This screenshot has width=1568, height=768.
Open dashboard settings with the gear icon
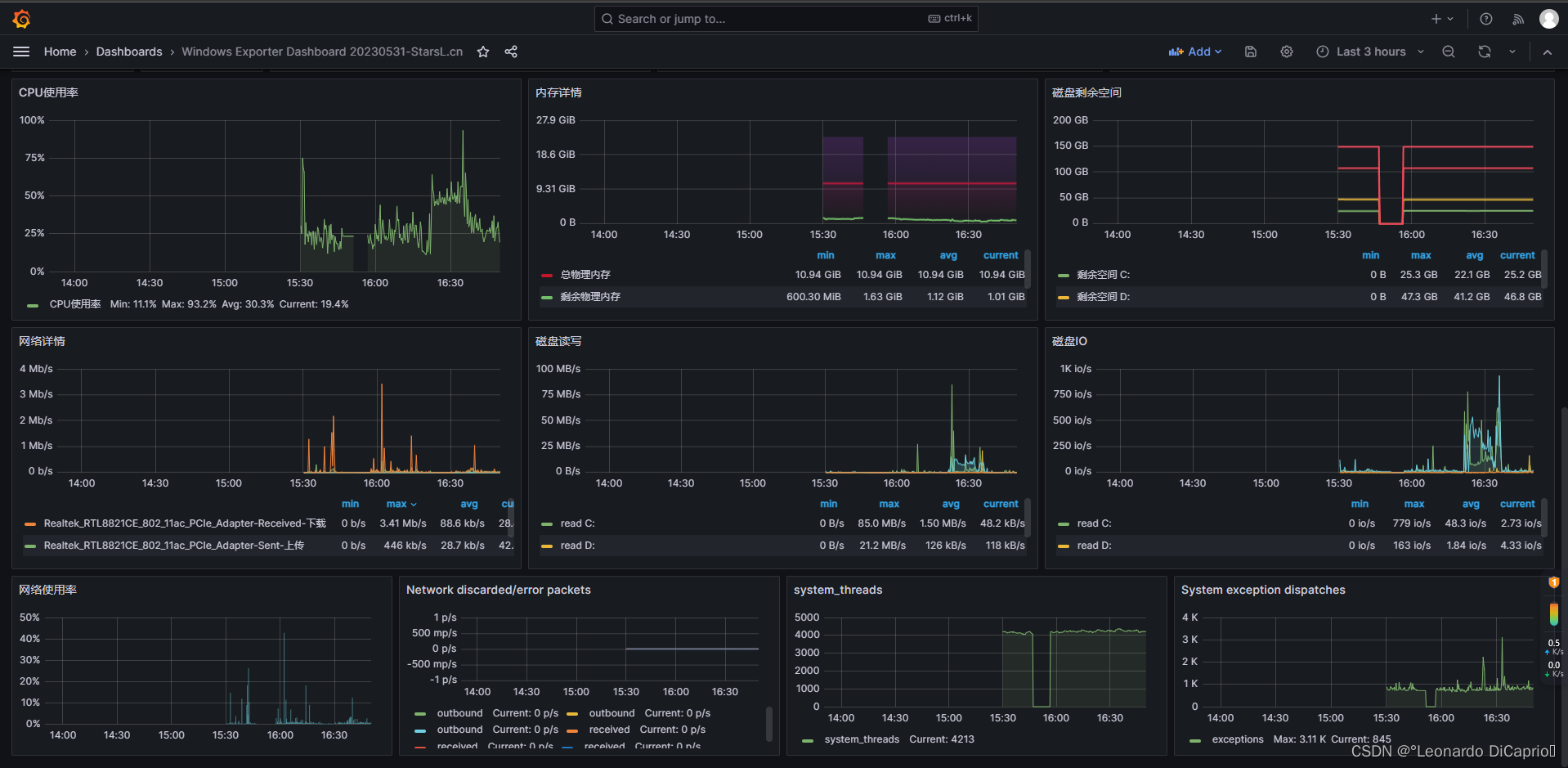click(1286, 51)
